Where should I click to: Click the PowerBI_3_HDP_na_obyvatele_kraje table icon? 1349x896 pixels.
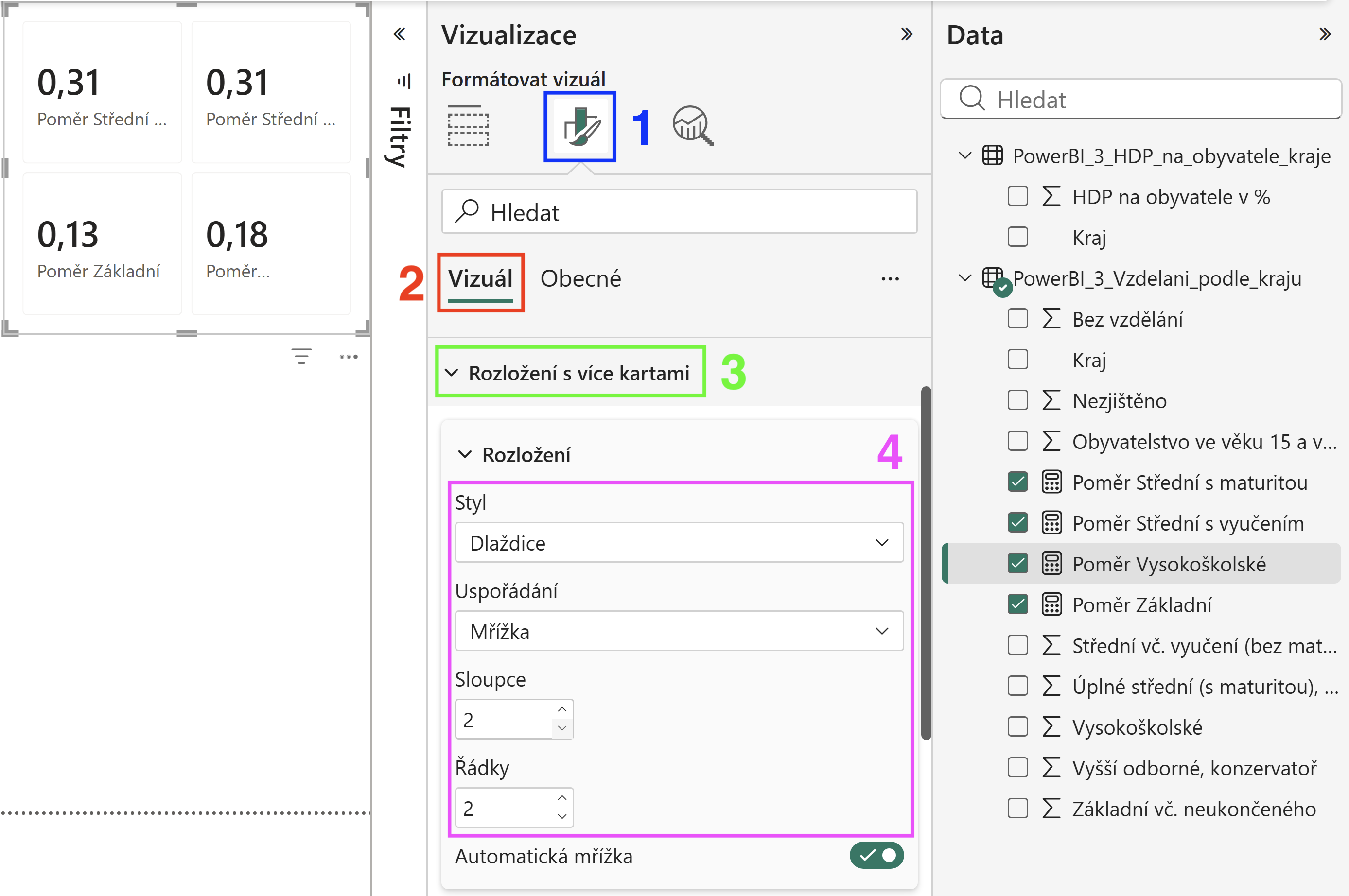992,155
